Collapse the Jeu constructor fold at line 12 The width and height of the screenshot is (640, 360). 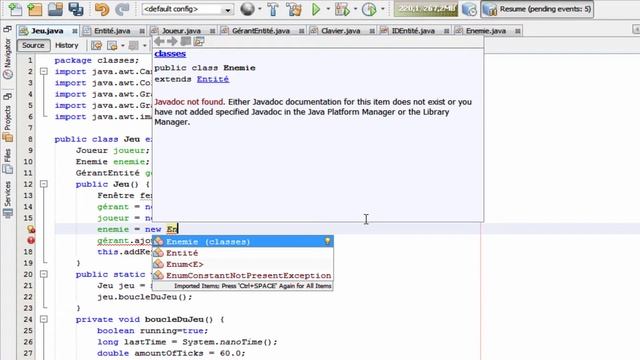pos(44,184)
